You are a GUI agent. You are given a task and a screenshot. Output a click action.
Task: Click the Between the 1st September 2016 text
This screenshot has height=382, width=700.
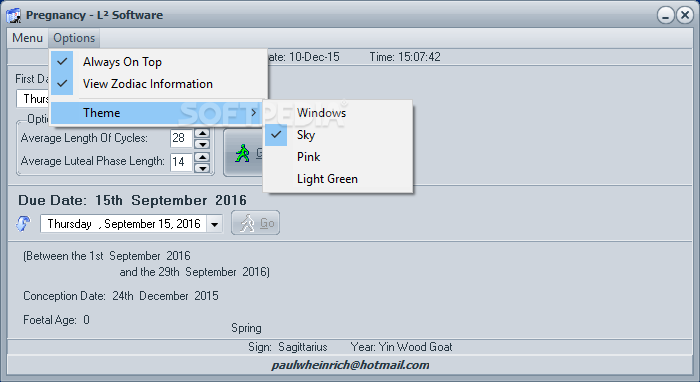pos(107,256)
